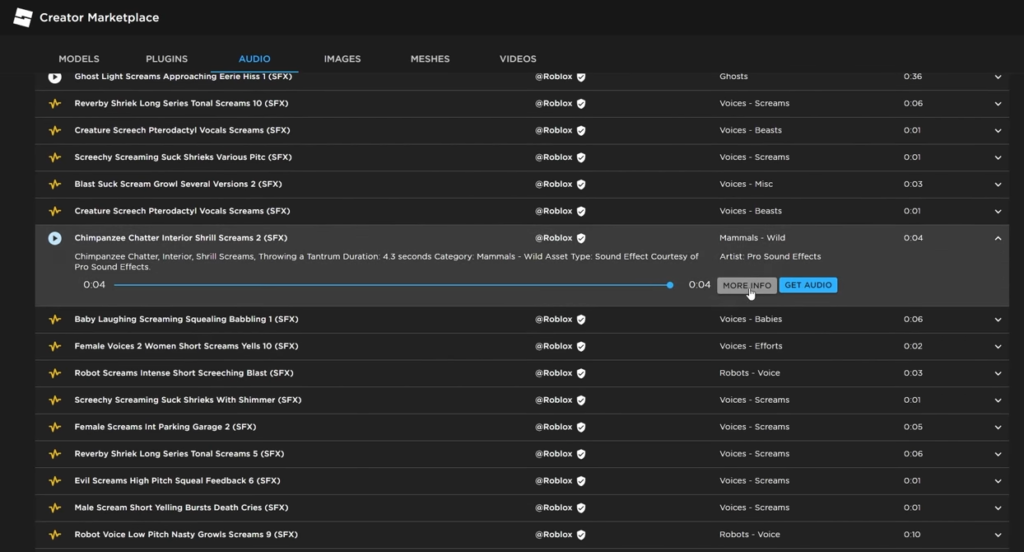1024x552 pixels.
Task: Expand Reverby Shriek Tonal Screams 10 row
Action: click(998, 104)
